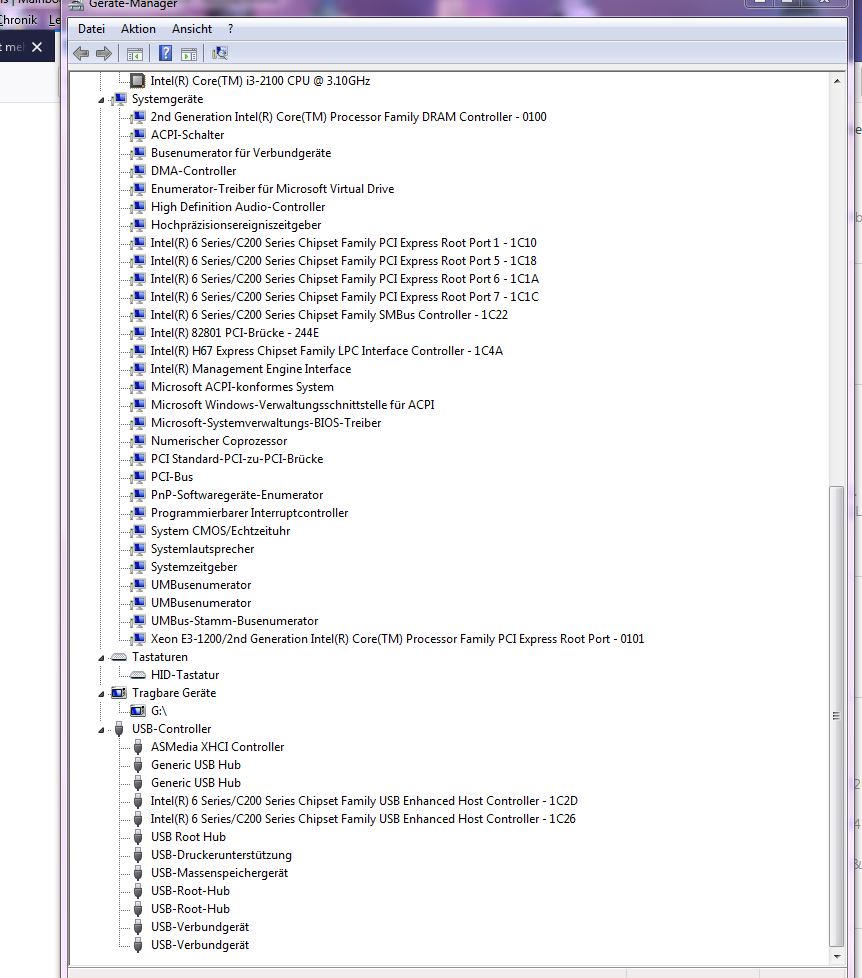
Task: Click the Tastaturen keyboard category icon
Action: coord(119,657)
